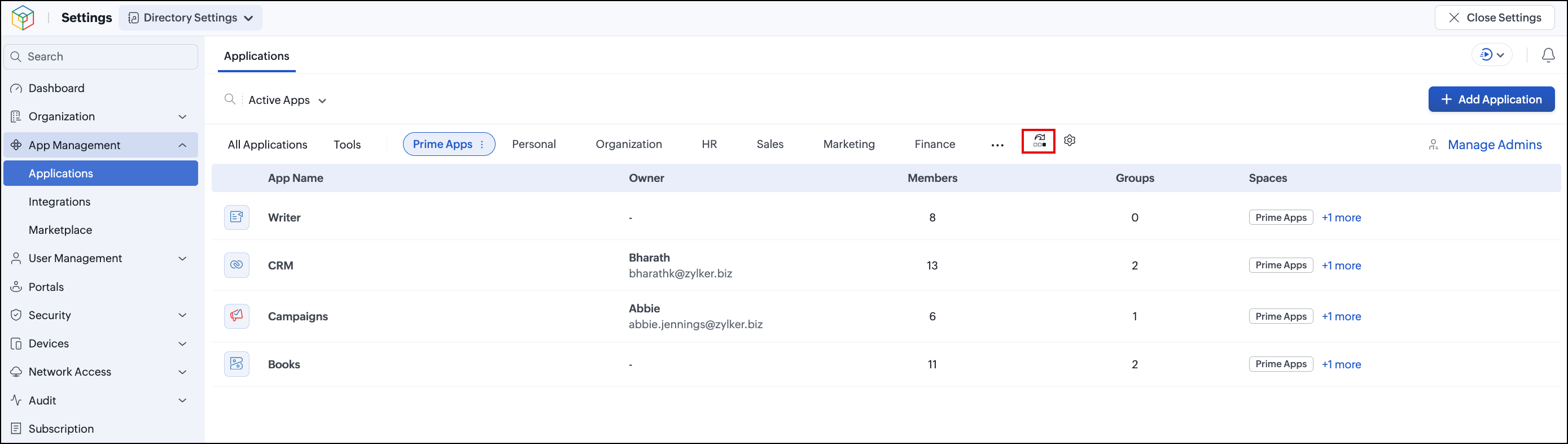Click the Members column header
This screenshot has width=1568, height=444.
coord(932,178)
